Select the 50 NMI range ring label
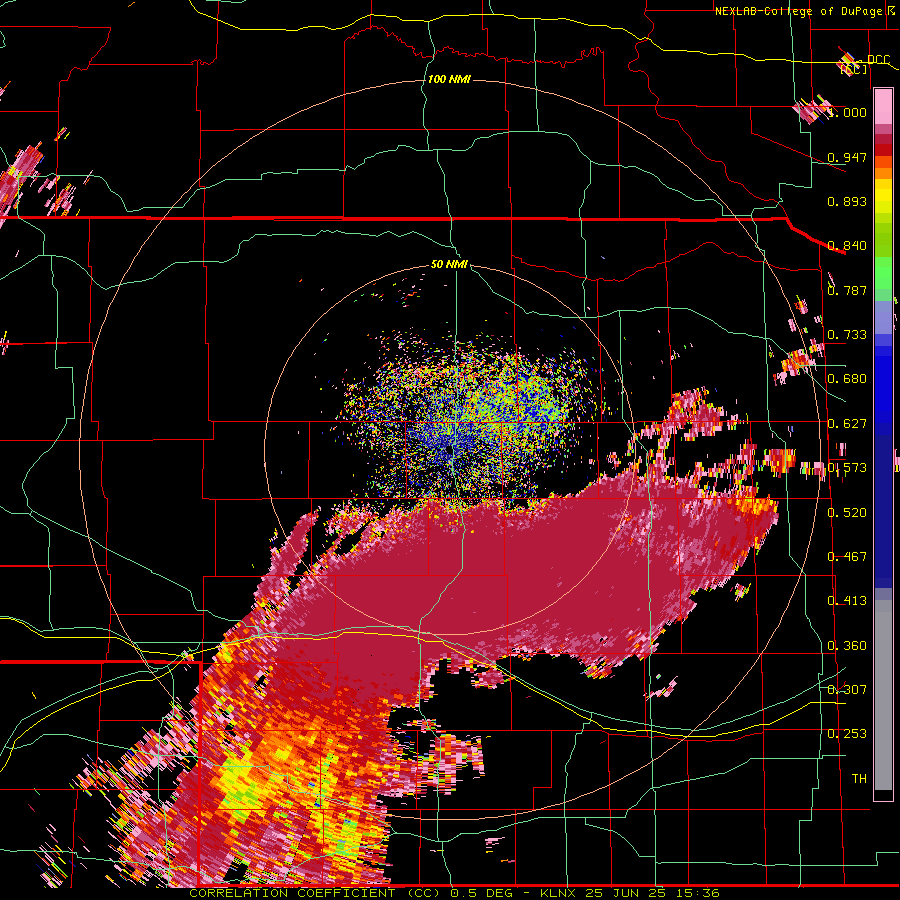The height and width of the screenshot is (900, 900). click(x=449, y=264)
